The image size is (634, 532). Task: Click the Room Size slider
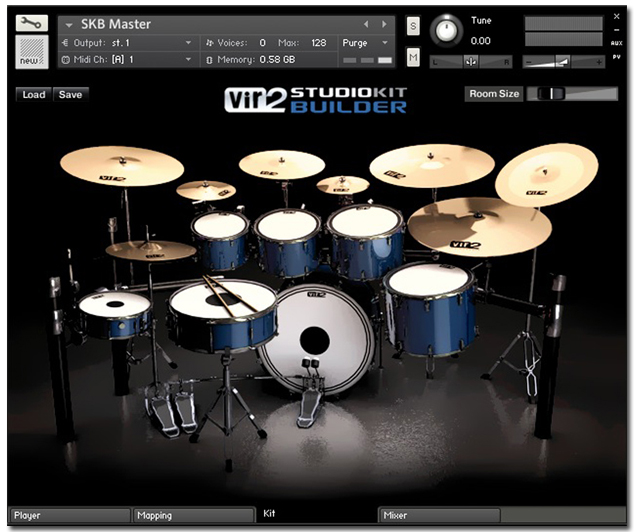tap(572, 94)
